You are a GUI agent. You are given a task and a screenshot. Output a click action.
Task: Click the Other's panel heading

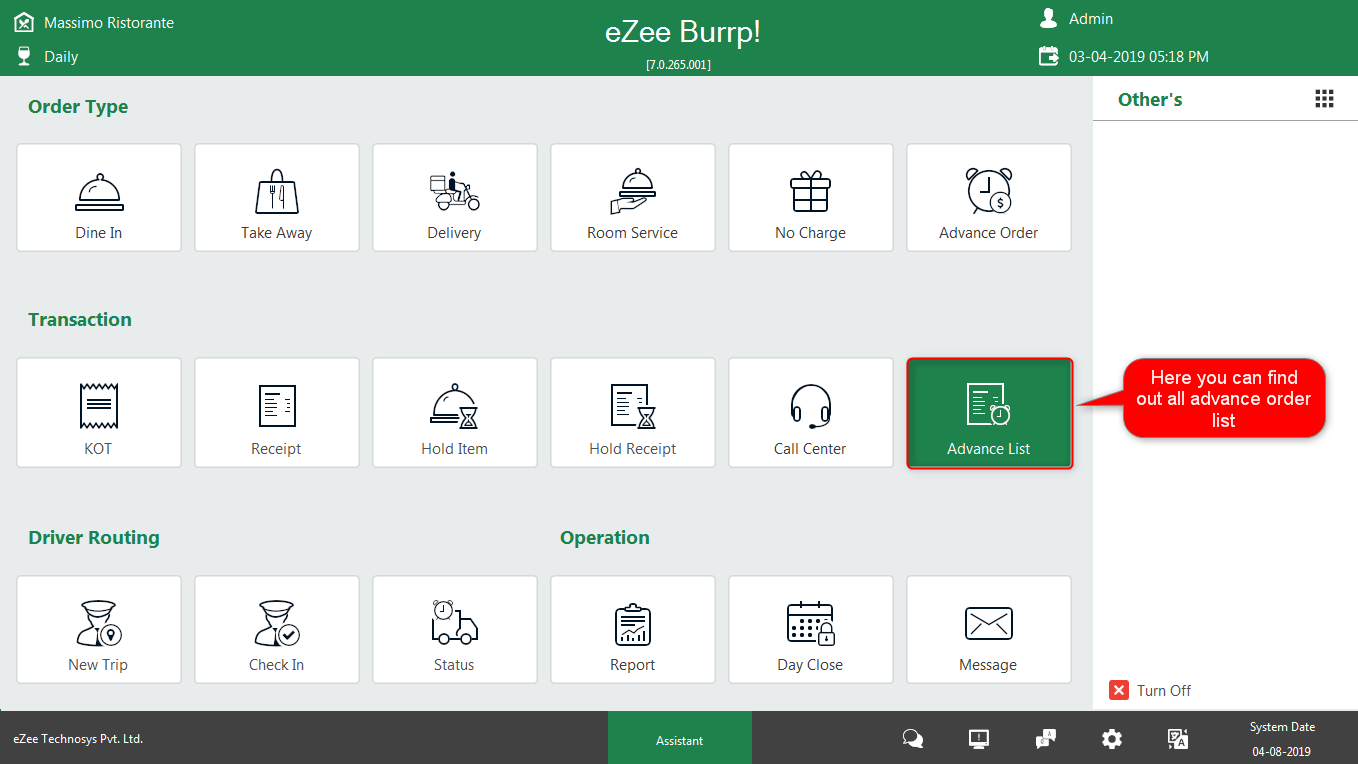(x=1150, y=99)
